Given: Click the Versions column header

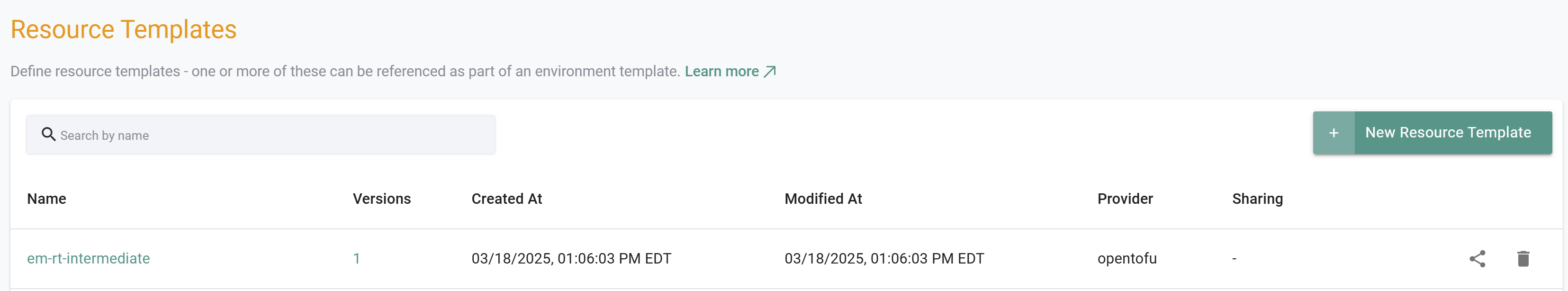Looking at the screenshot, I should point(382,199).
